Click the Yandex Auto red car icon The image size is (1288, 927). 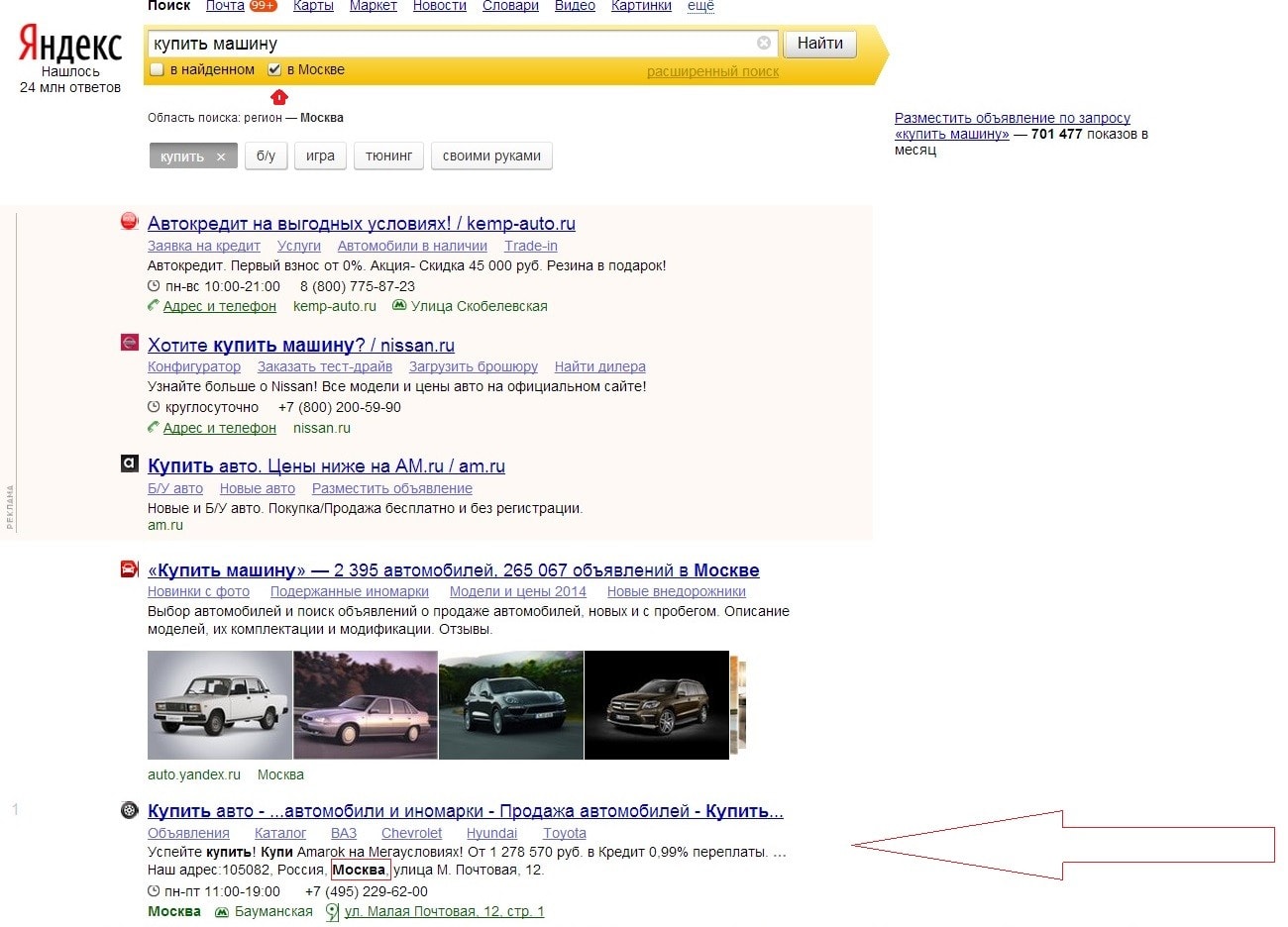tap(129, 568)
